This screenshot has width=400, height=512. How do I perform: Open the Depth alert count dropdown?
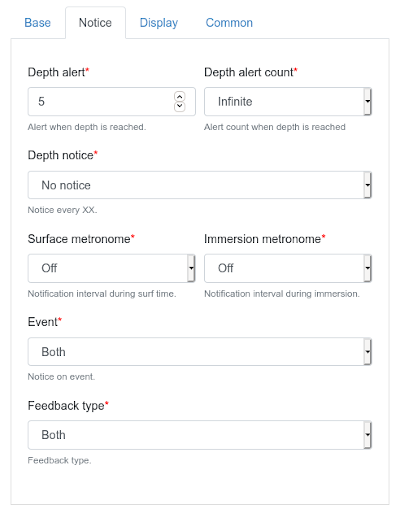tap(288, 102)
